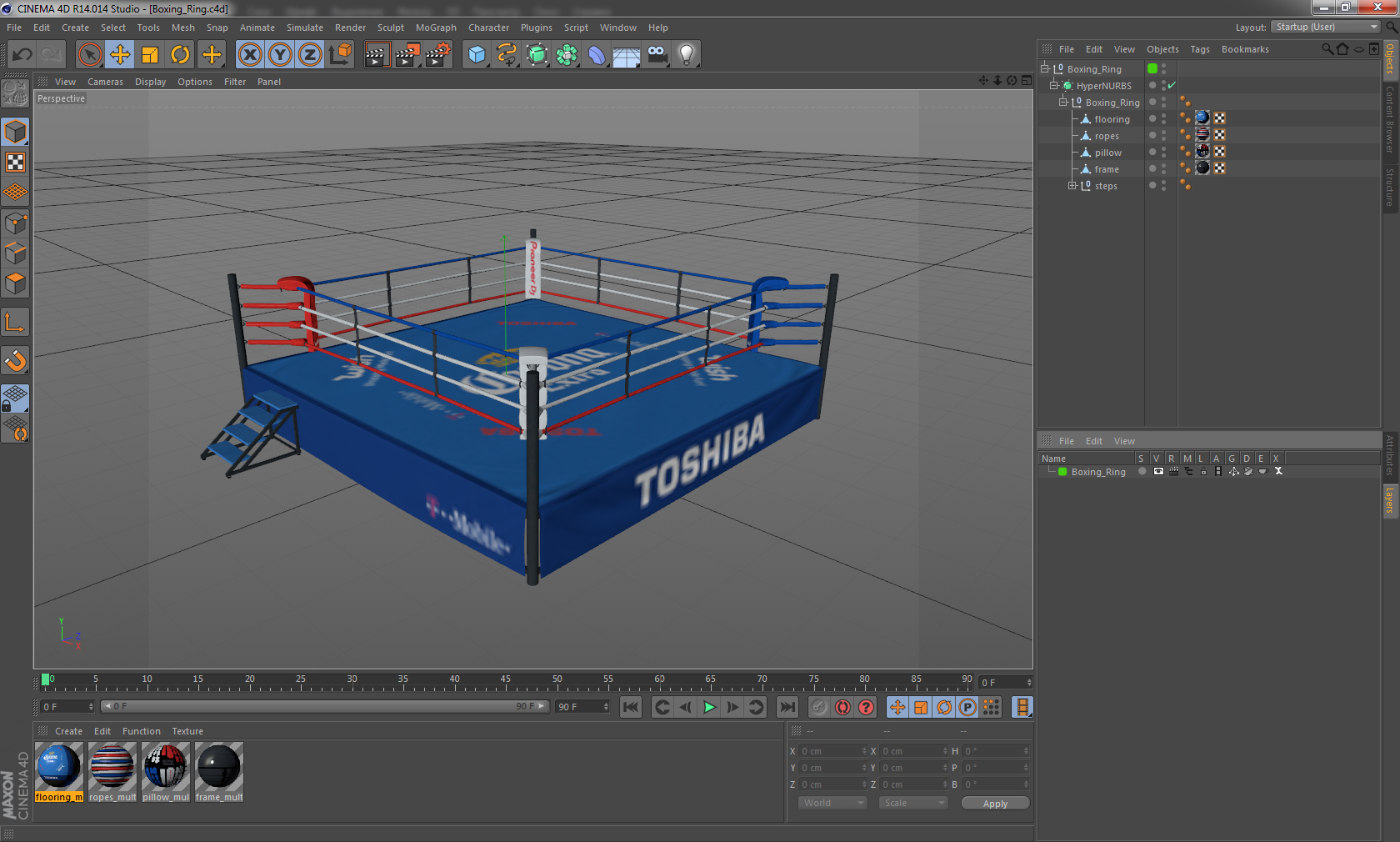The image size is (1400, 842).
Task: Toggle visibility dots of pillow object
Action: click(1164, 152)
